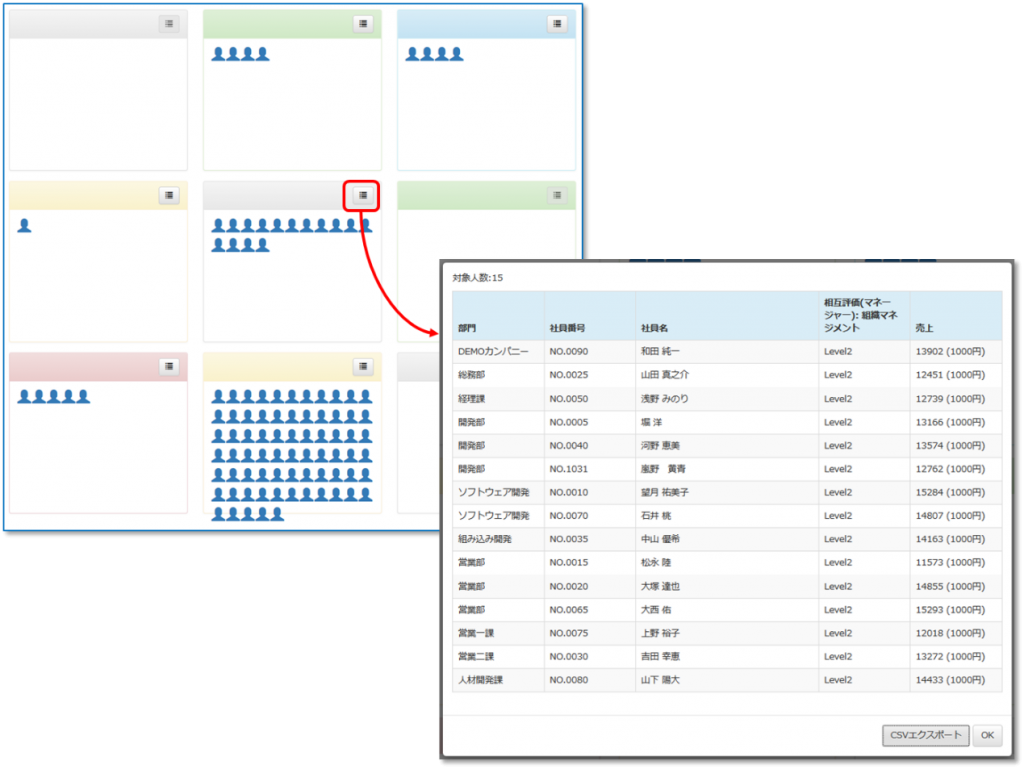Click sales value 15293 (1000円)

[x=950, y=610]
